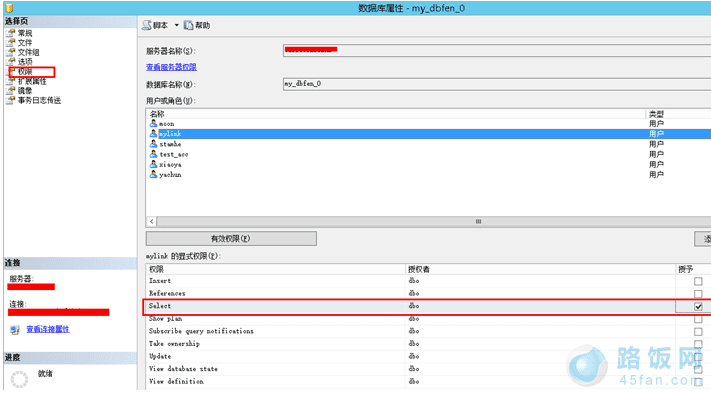Click the connection properties icon
The width and height of the screenshot is (711, 393).
point(15,330)
